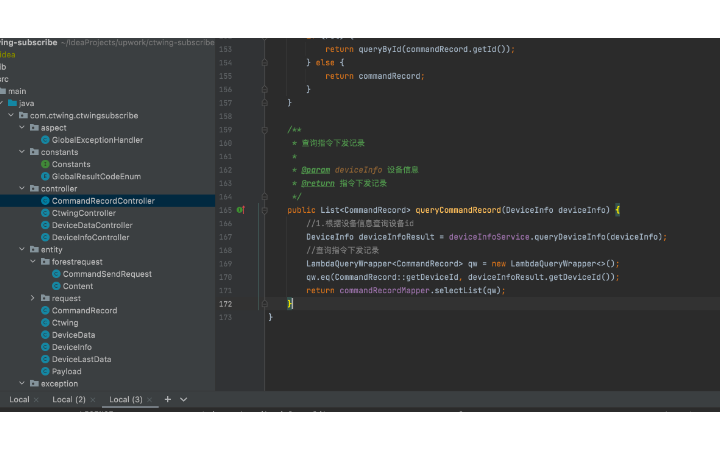Click implements gutter icon at line 165
This screenshot has height=450, width=720.
(241, 210)
